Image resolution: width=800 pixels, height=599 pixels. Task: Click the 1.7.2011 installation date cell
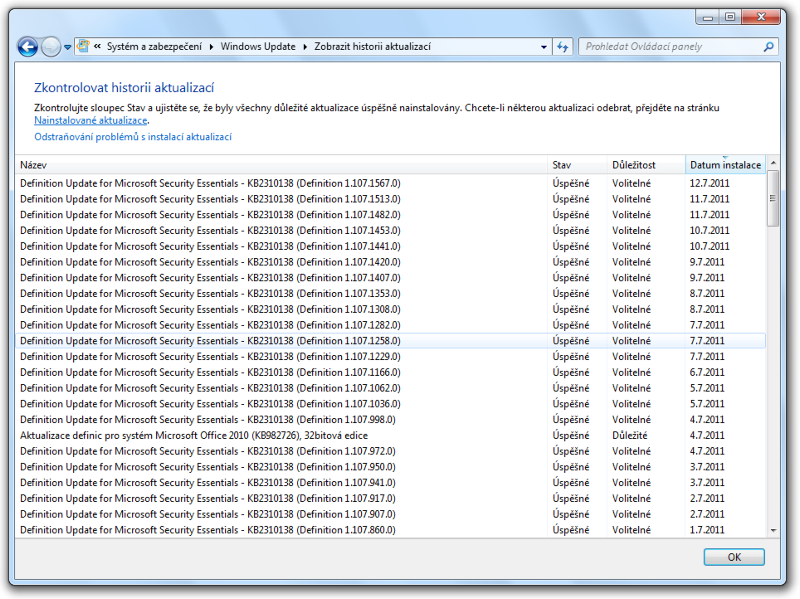[x=707, y=530]
